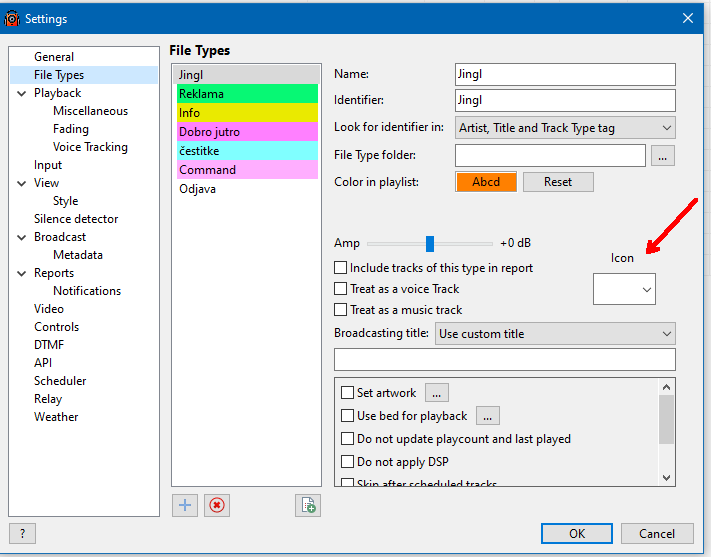711x557 pixels.
Task: Select Silence detector in settings tree
Action: [x=76, y=219]
